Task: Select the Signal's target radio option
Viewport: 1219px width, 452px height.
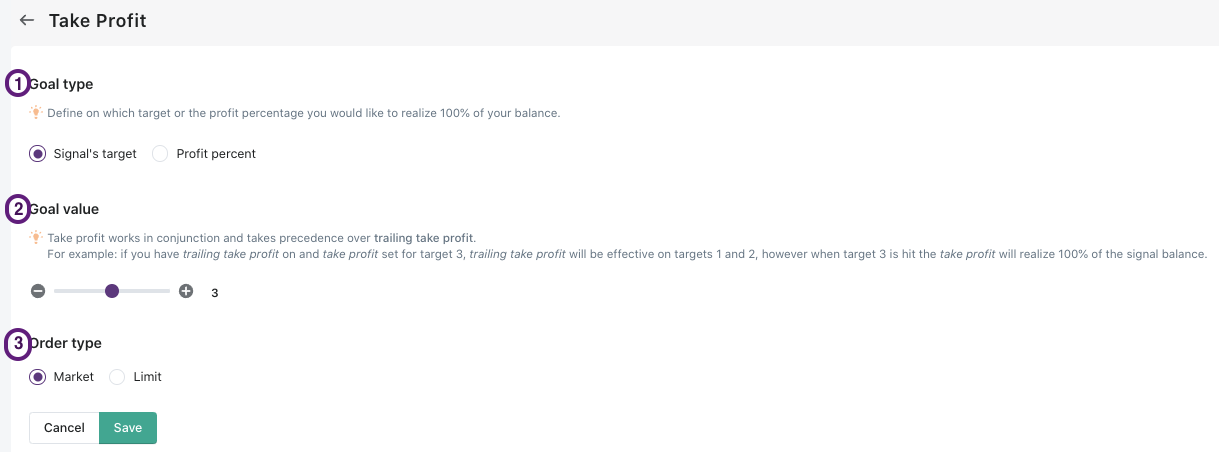Action: click(38, 154)
